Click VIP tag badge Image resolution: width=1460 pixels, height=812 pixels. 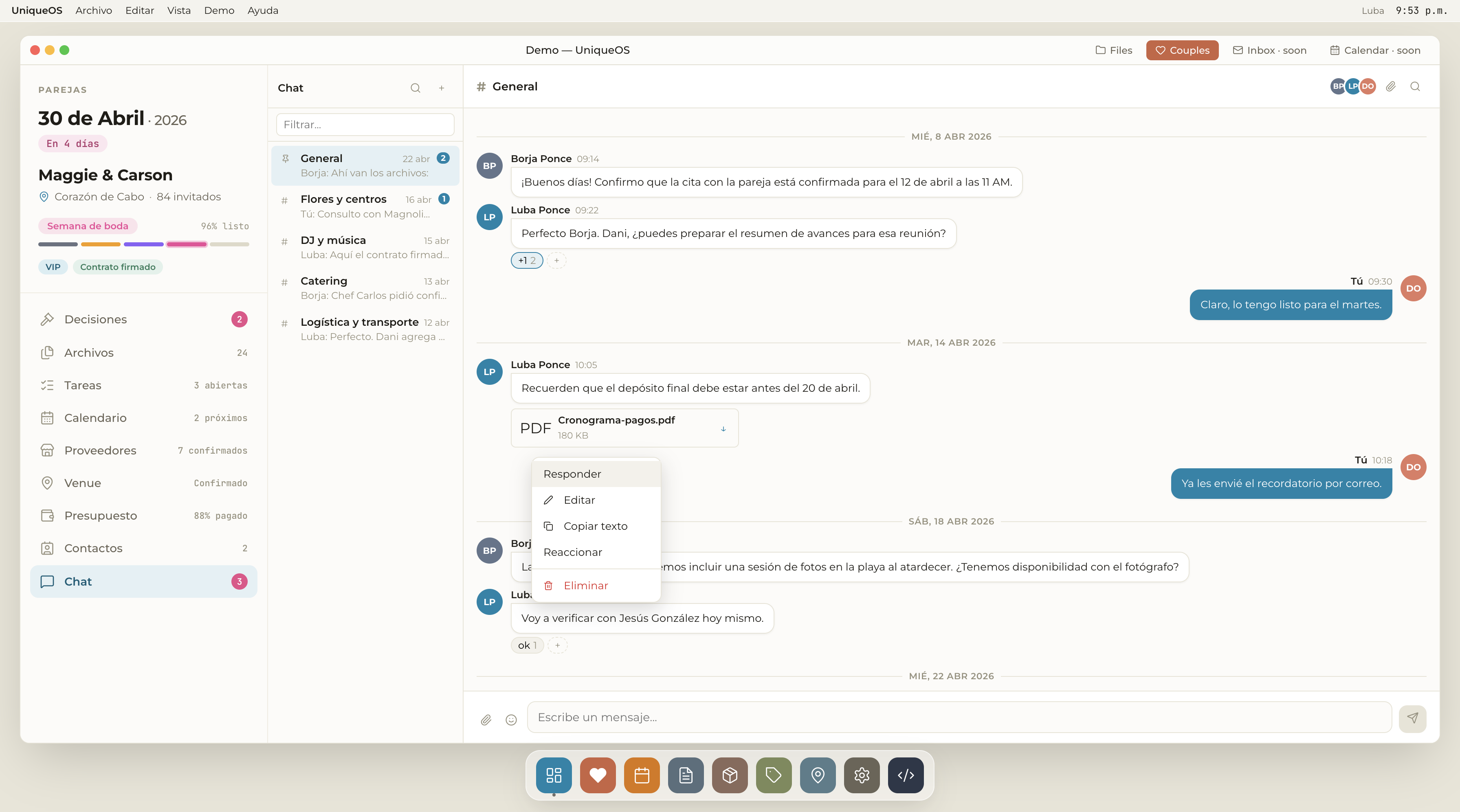pos(53,267)
